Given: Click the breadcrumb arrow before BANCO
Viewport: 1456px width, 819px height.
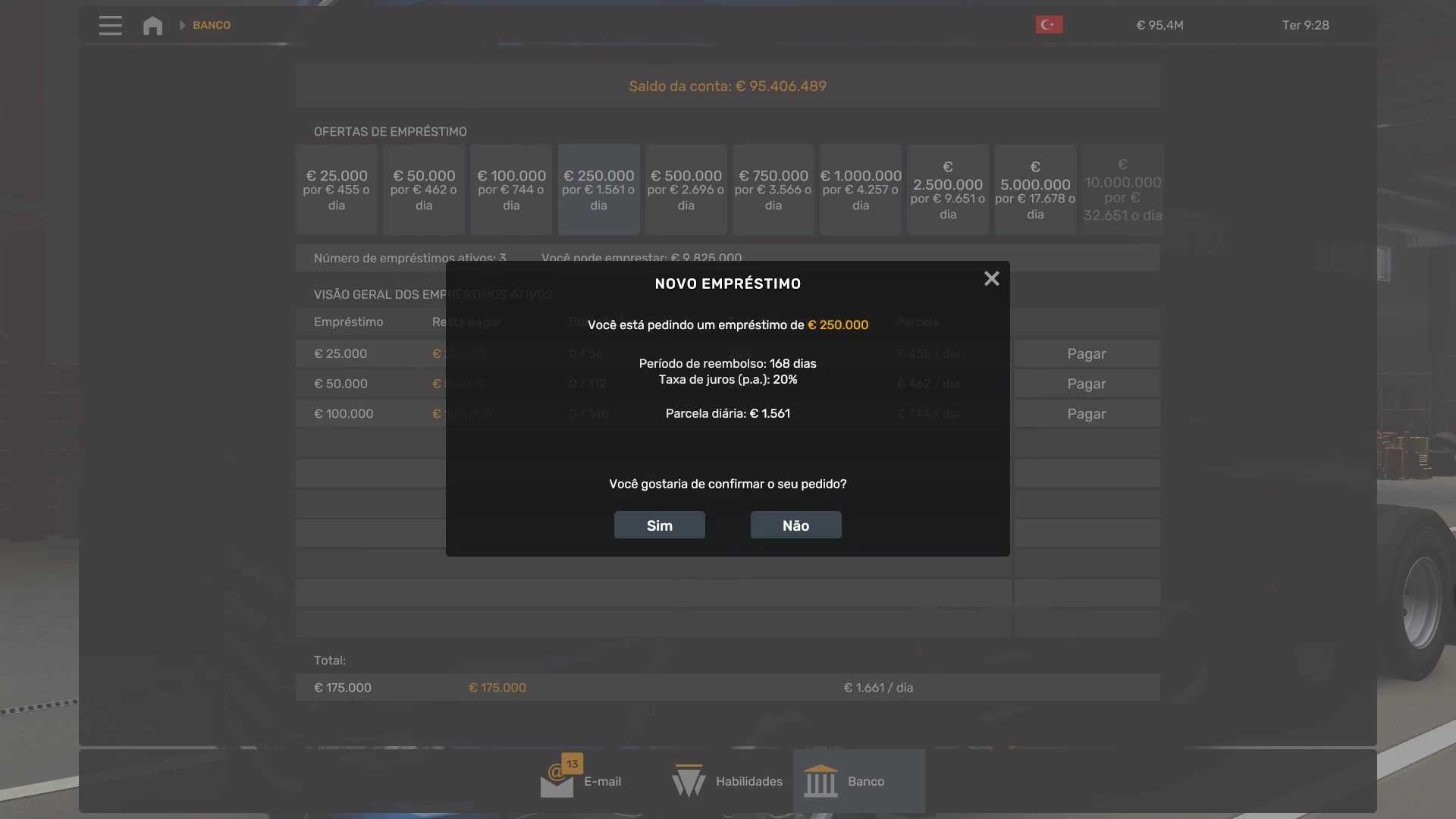Looking at the screenshot, I should coord(182,25).
